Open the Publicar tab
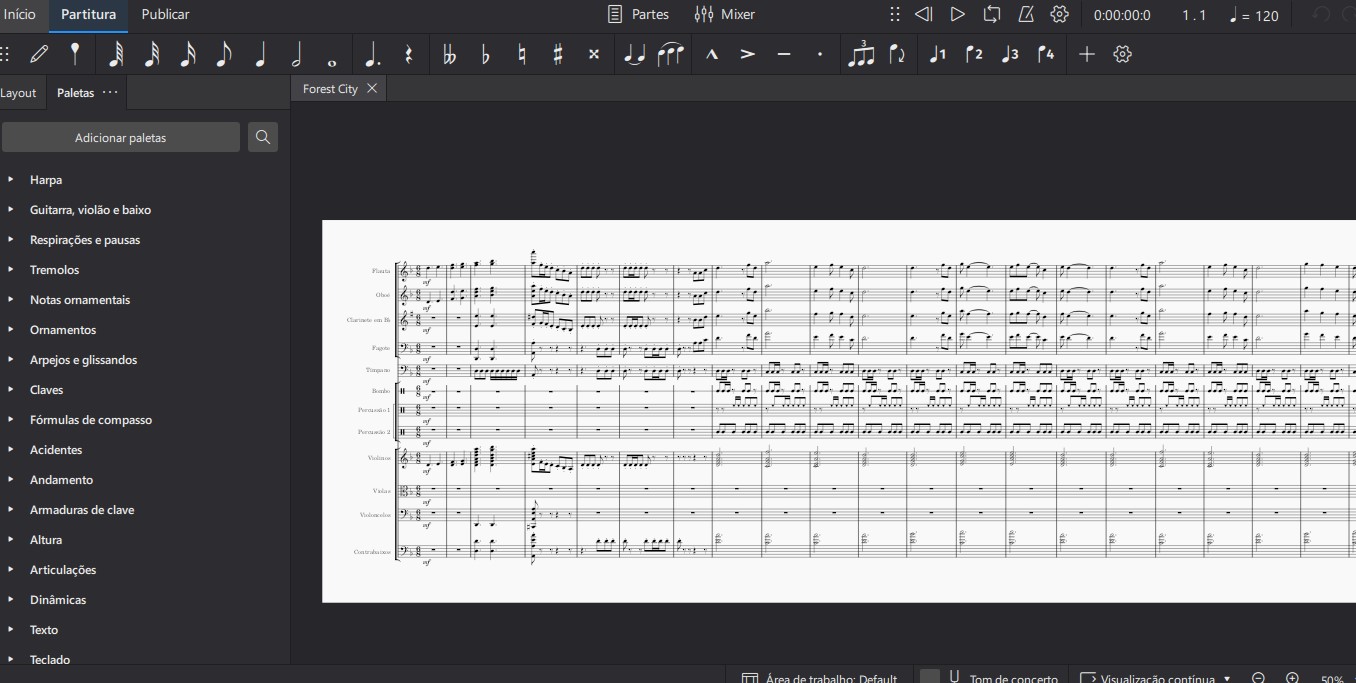This screenshot has height=683, width=1356. [165, 15]
